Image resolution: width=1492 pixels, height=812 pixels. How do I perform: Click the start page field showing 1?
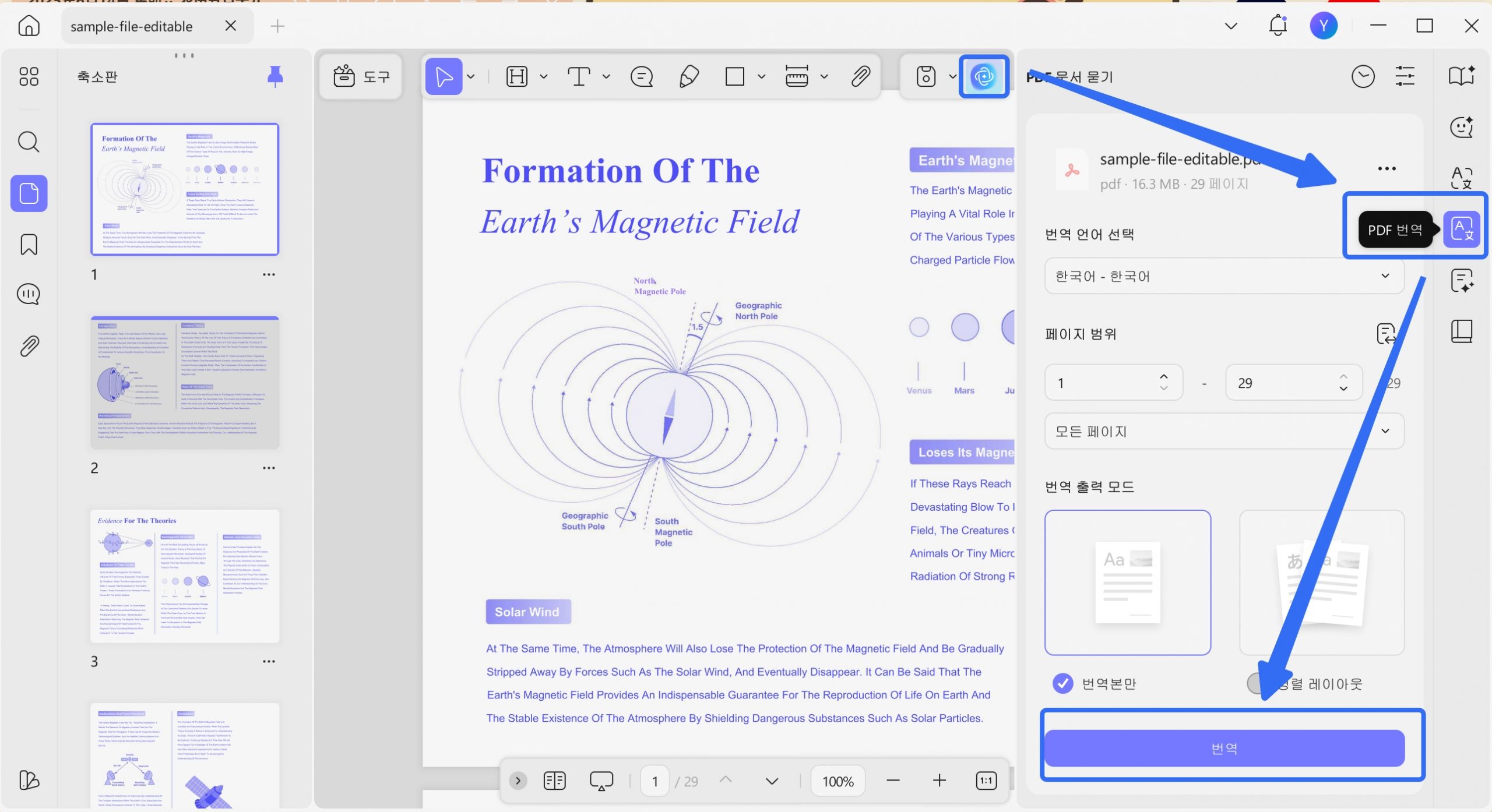[1114, 383]
